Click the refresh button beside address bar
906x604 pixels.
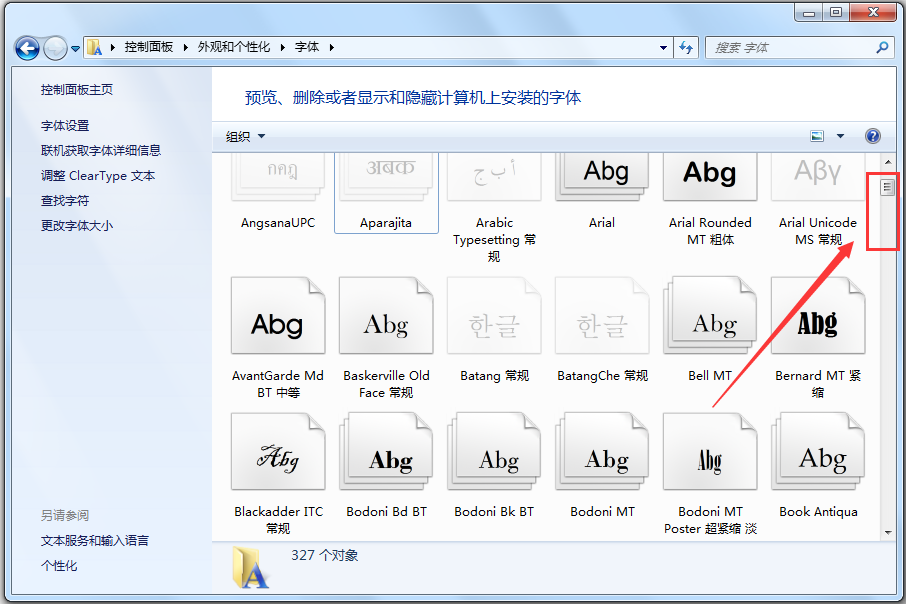[686, 47]
